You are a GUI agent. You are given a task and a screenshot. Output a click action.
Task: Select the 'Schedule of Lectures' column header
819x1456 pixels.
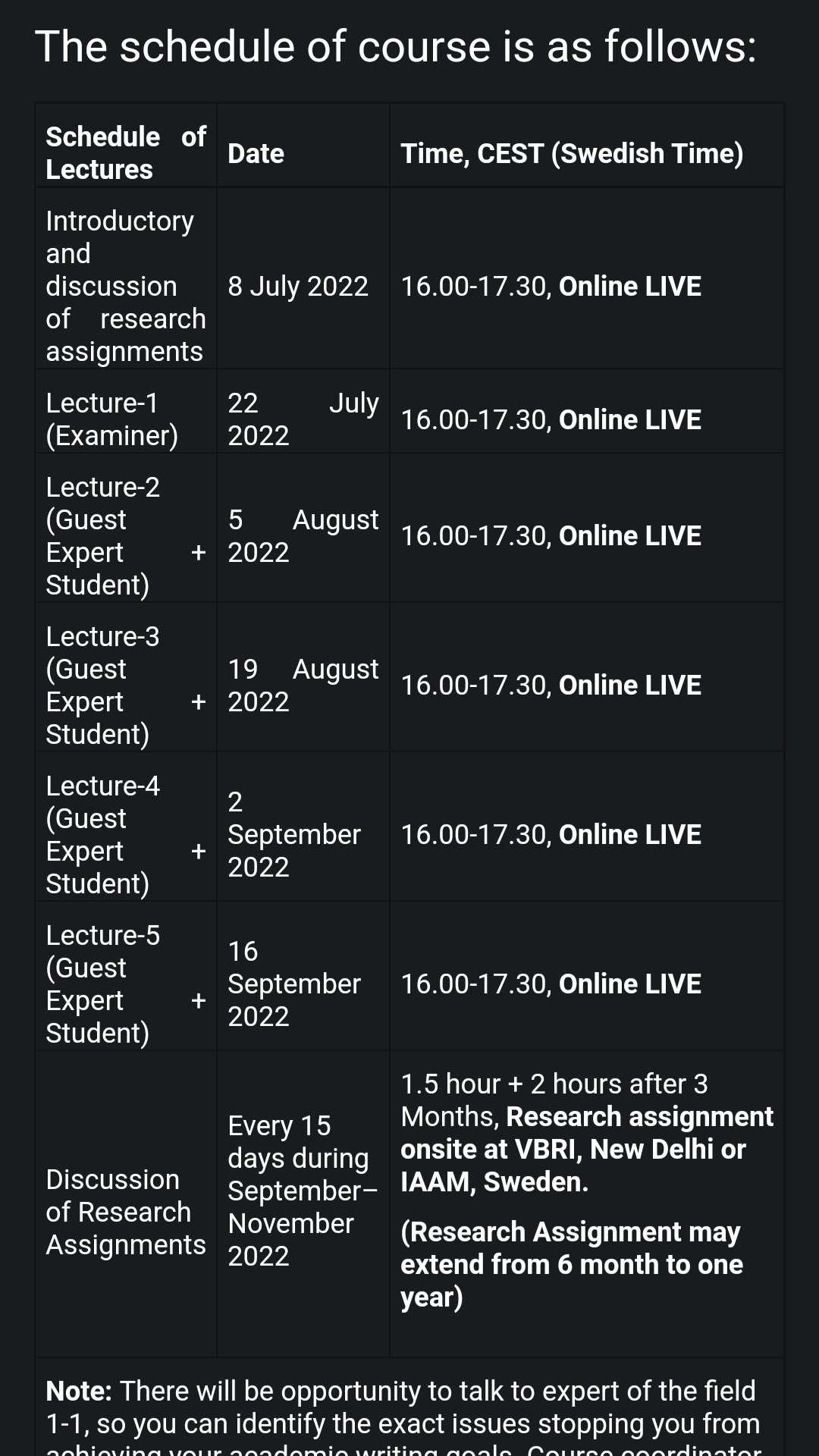pyautogui.click(x=126, y=153)
